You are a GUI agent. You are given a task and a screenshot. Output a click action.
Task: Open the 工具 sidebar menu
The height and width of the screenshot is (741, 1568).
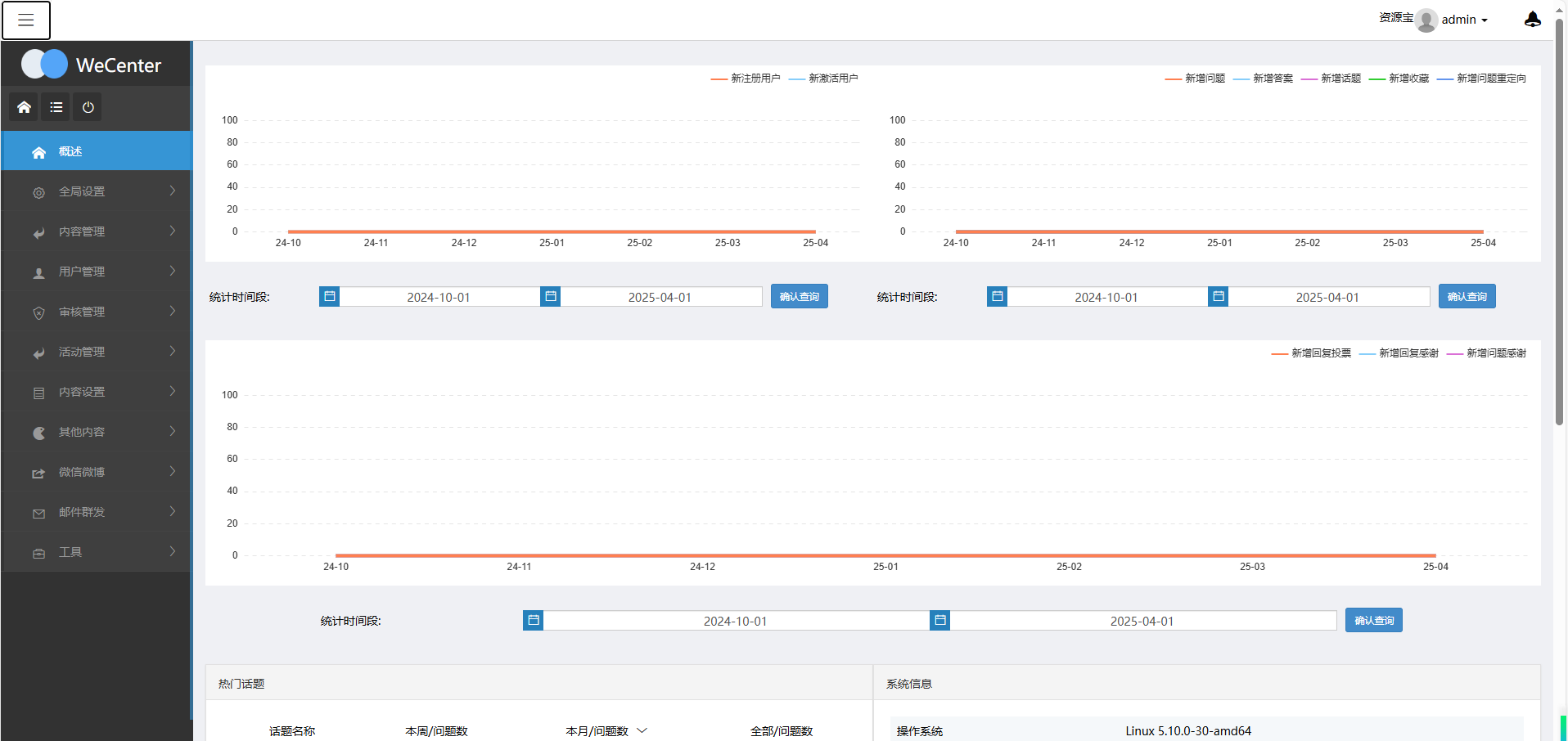click(x=97, y=552)
